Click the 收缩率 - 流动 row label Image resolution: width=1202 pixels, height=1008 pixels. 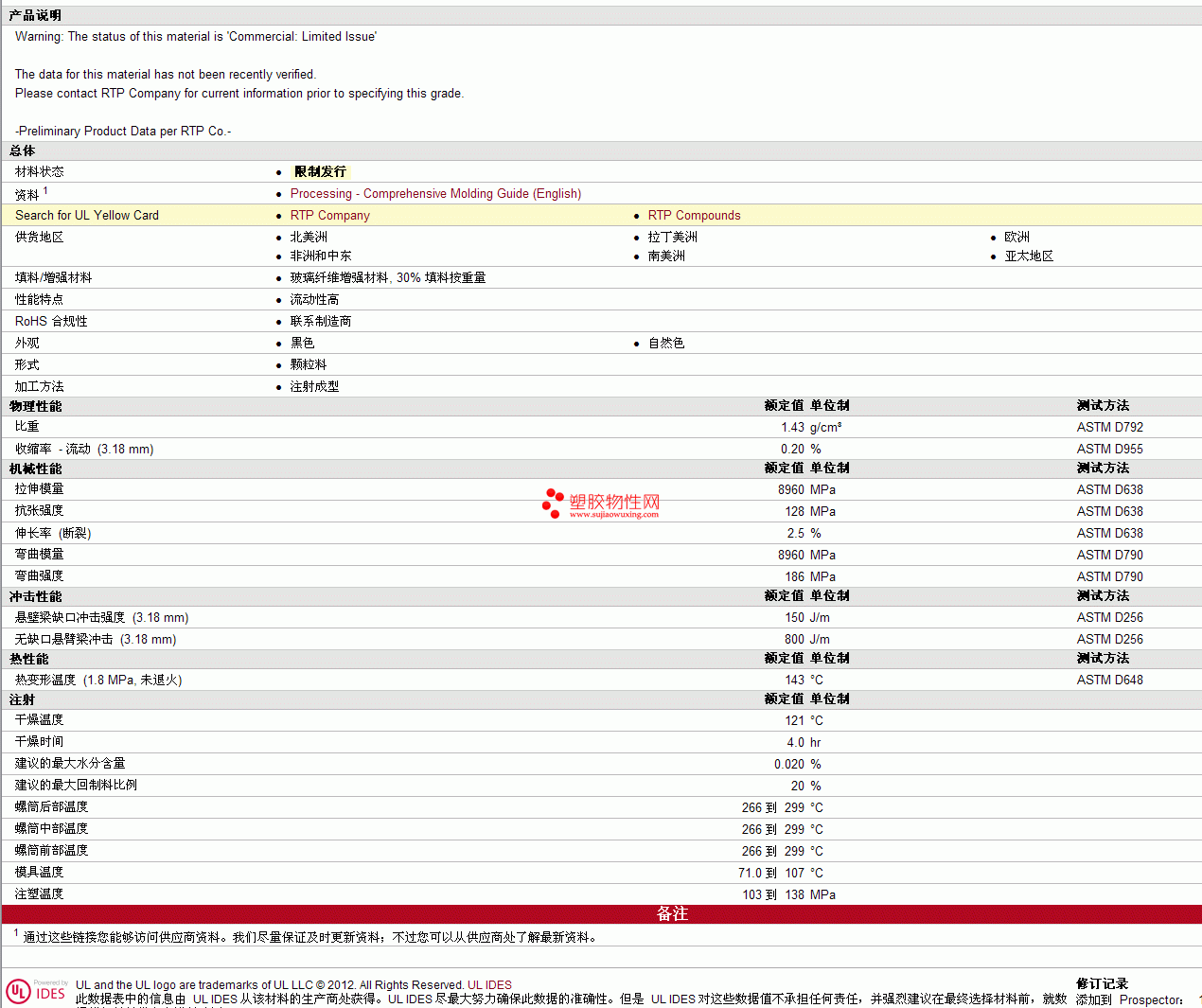pos(84,449)
